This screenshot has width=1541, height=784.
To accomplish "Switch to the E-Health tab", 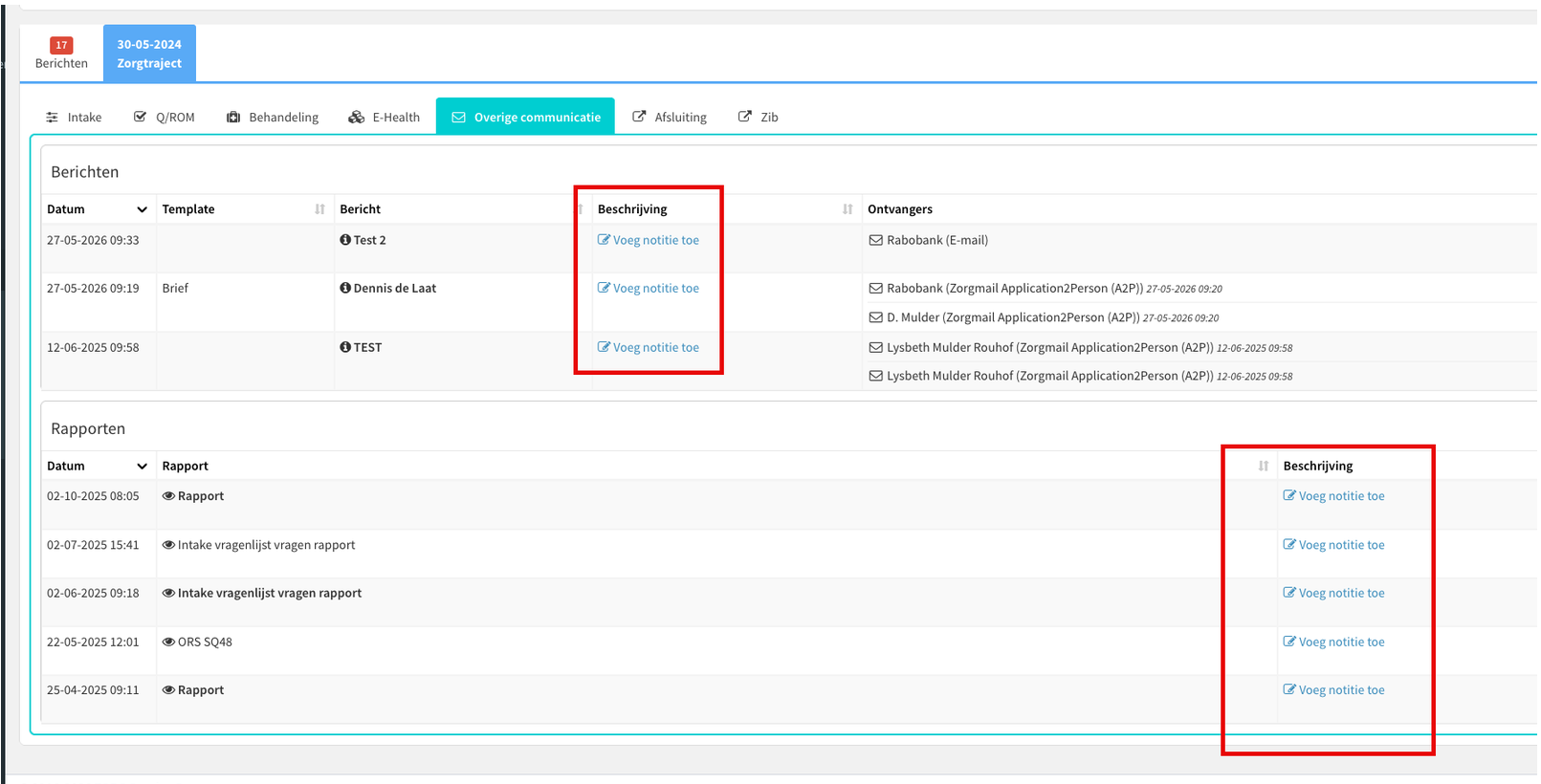I will coord(384,117).
